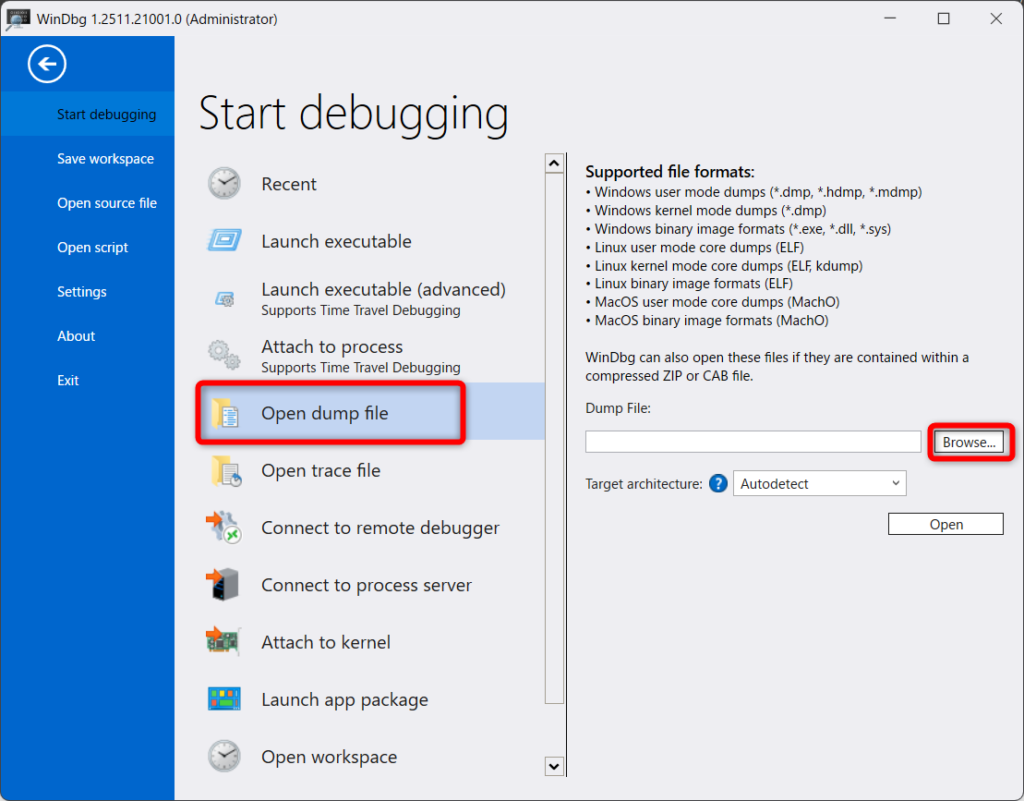Viewport: 1024px width, 801px height.
Task: Choose Open script from the sidebar
Action: (92, 247)
